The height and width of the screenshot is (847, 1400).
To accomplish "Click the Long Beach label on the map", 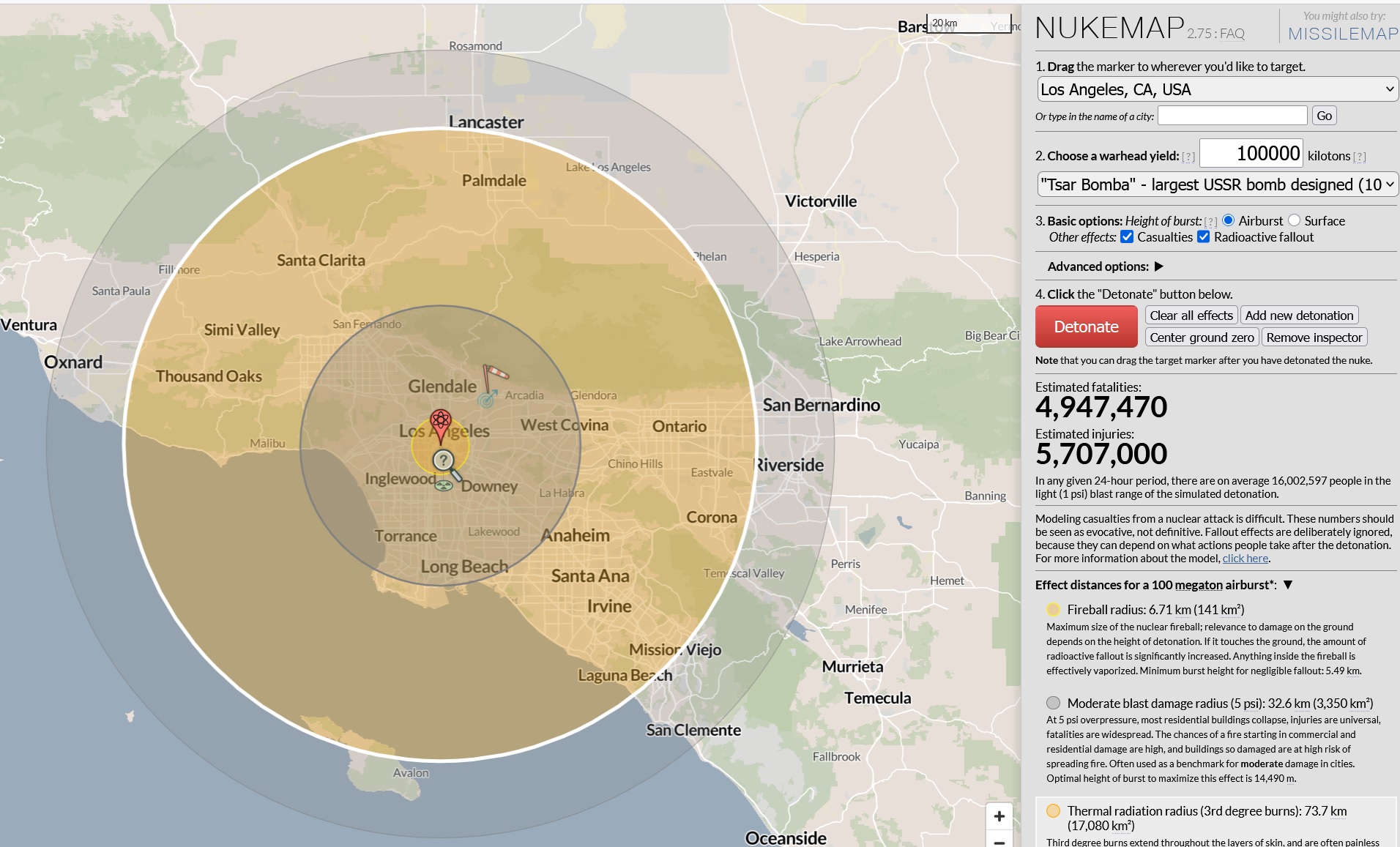I will (464, 567).
